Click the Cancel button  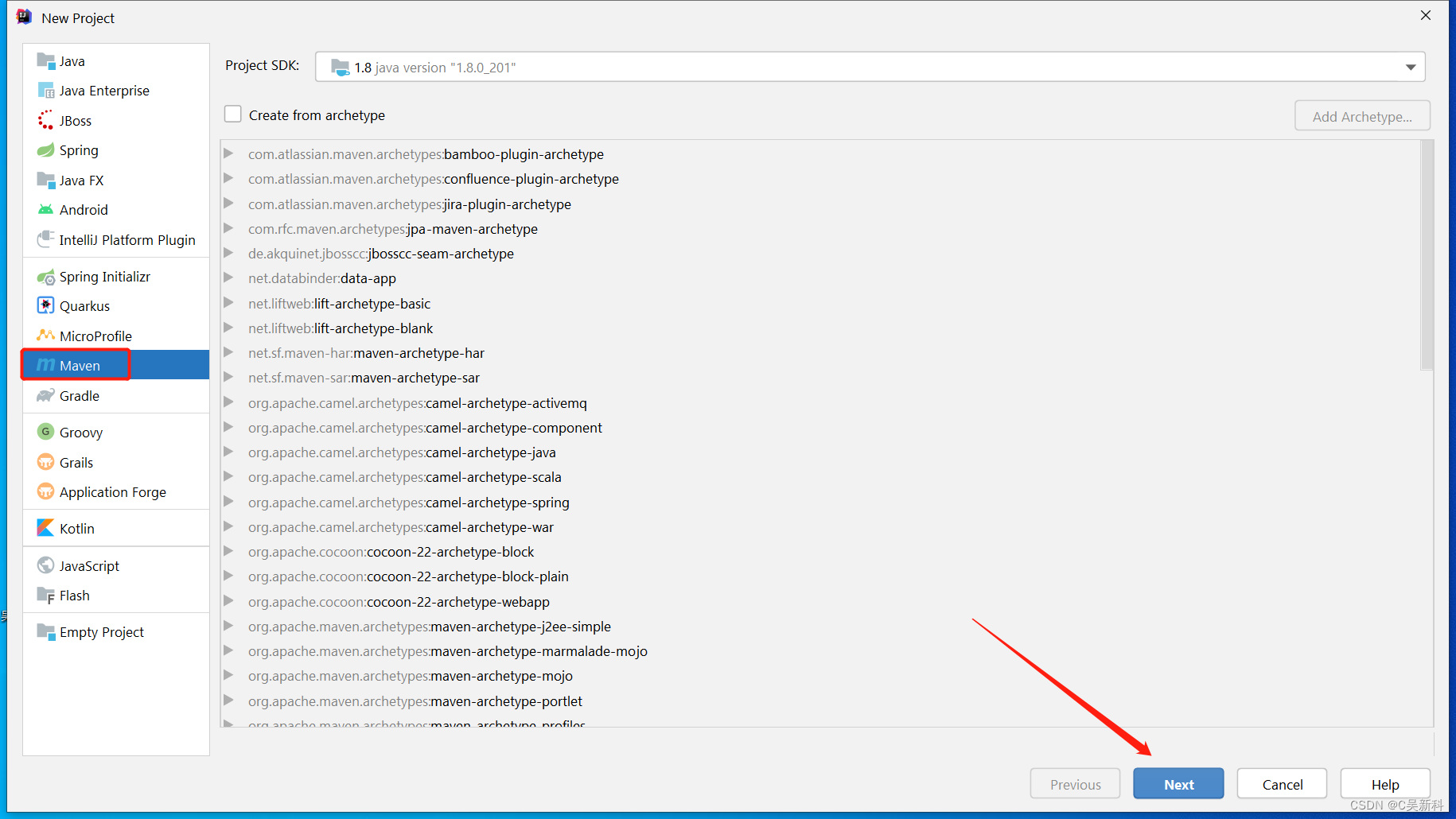[x=1282, y=784]
